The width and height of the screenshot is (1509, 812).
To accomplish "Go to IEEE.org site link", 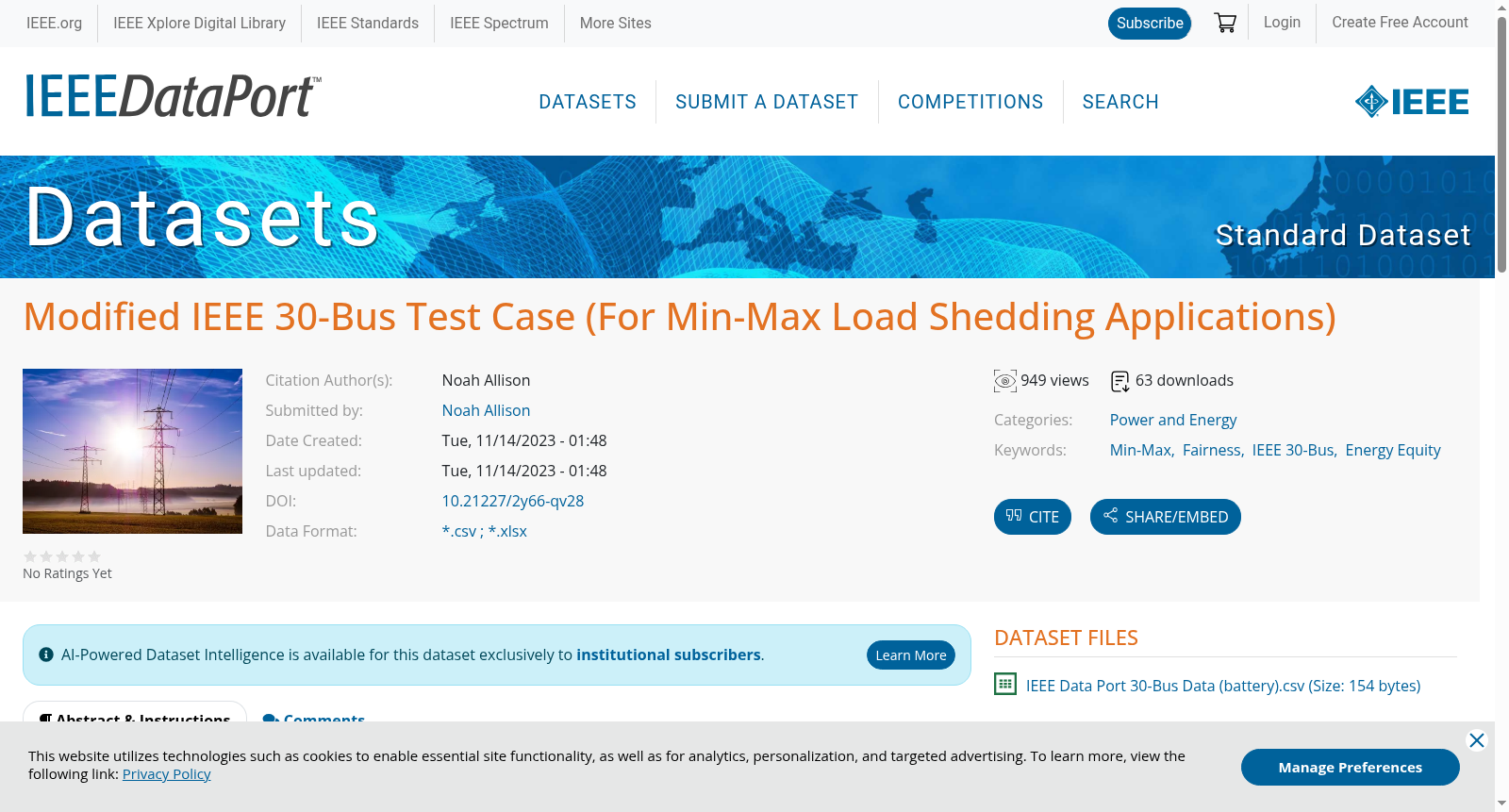I will (x=54, y=23).
